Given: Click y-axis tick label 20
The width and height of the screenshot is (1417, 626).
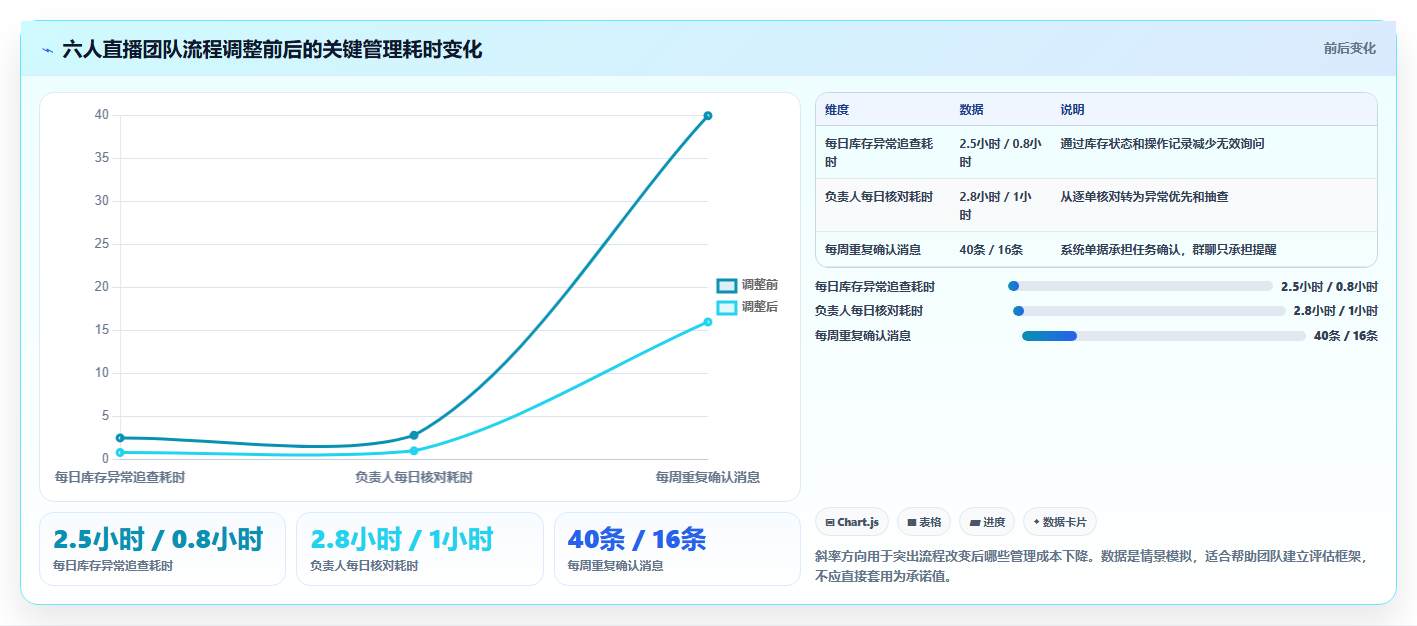Looking at the screenshot, I should click(102, 287).
